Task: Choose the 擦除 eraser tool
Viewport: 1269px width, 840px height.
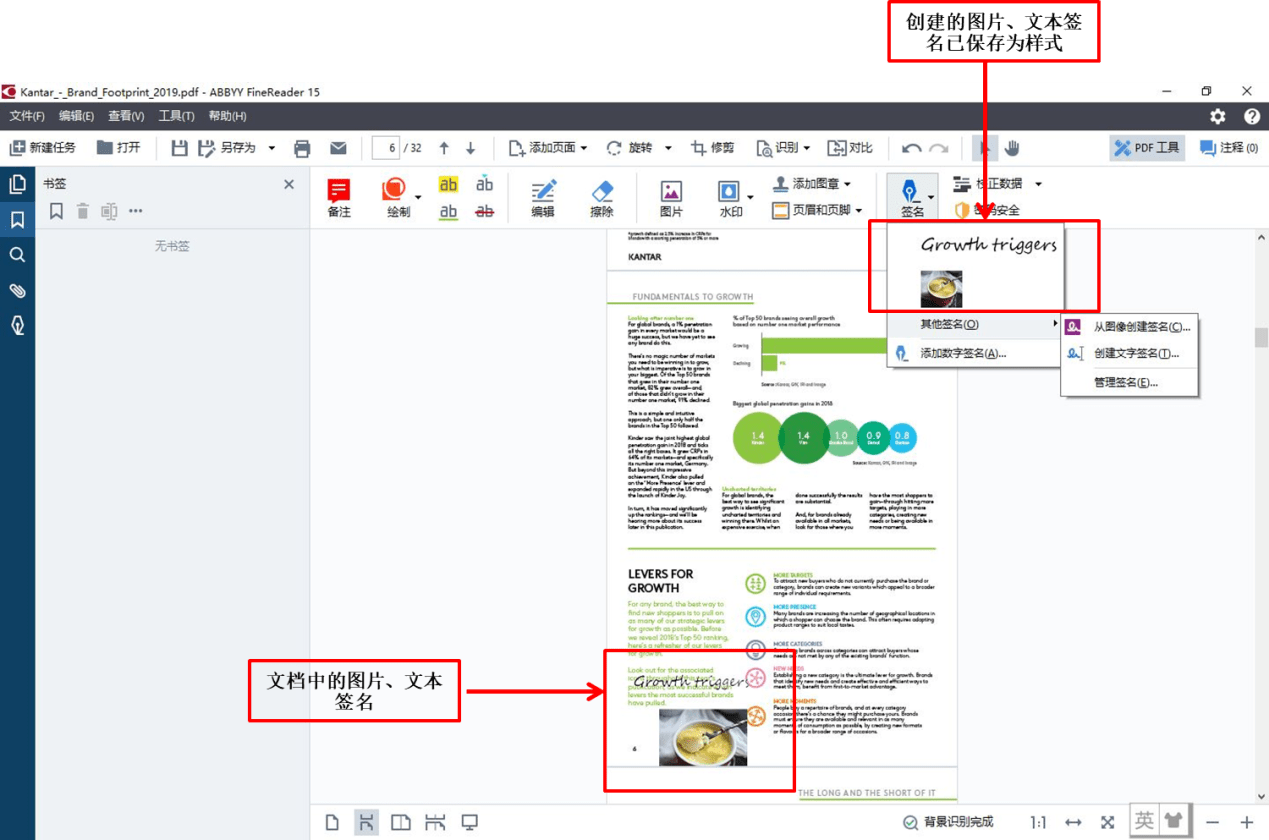Action: coord(601,198)
